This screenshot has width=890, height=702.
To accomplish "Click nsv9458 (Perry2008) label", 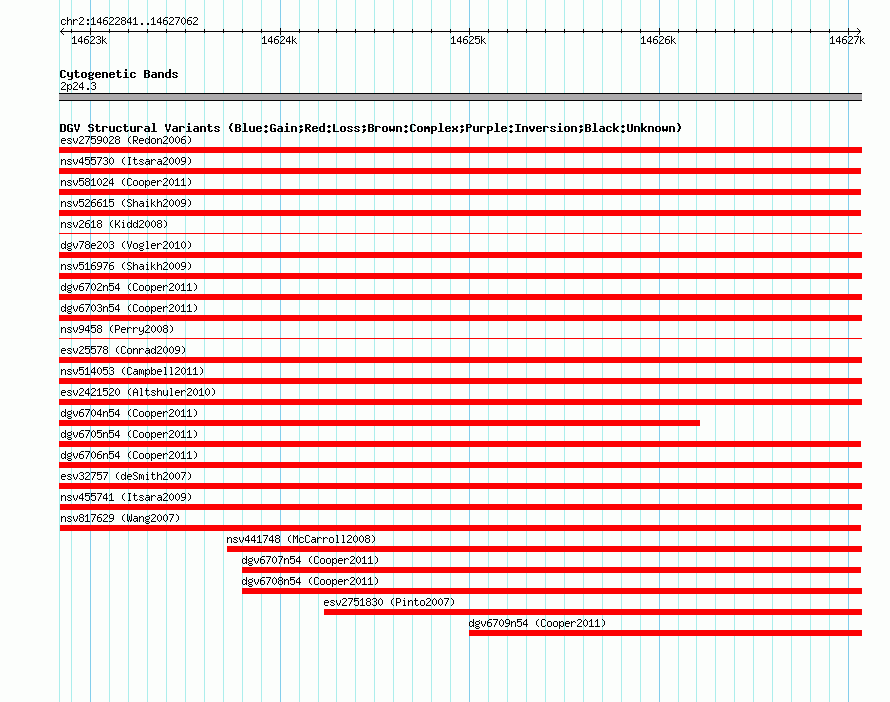I will (117, 329).
